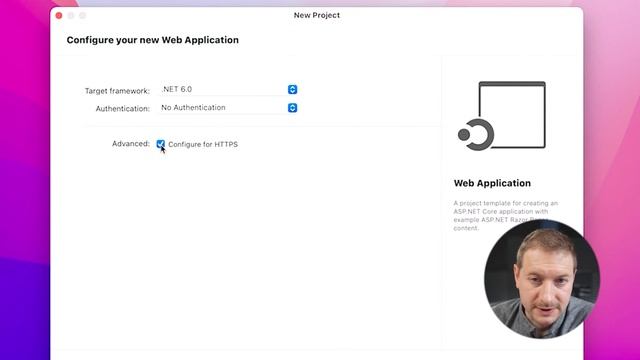Toggle the Configure for HTTPS checkbox
Screen dimensions: 640x360
click(x=160, y=144)
